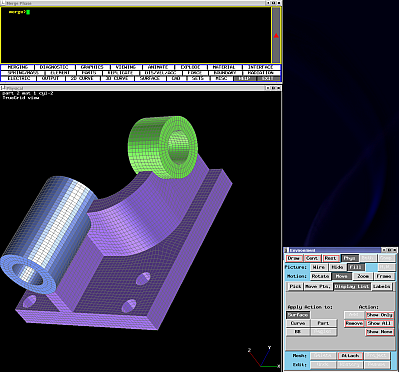The image size is (399, 372).
Task: Select Hide picture mode
Action: [337, 267]
